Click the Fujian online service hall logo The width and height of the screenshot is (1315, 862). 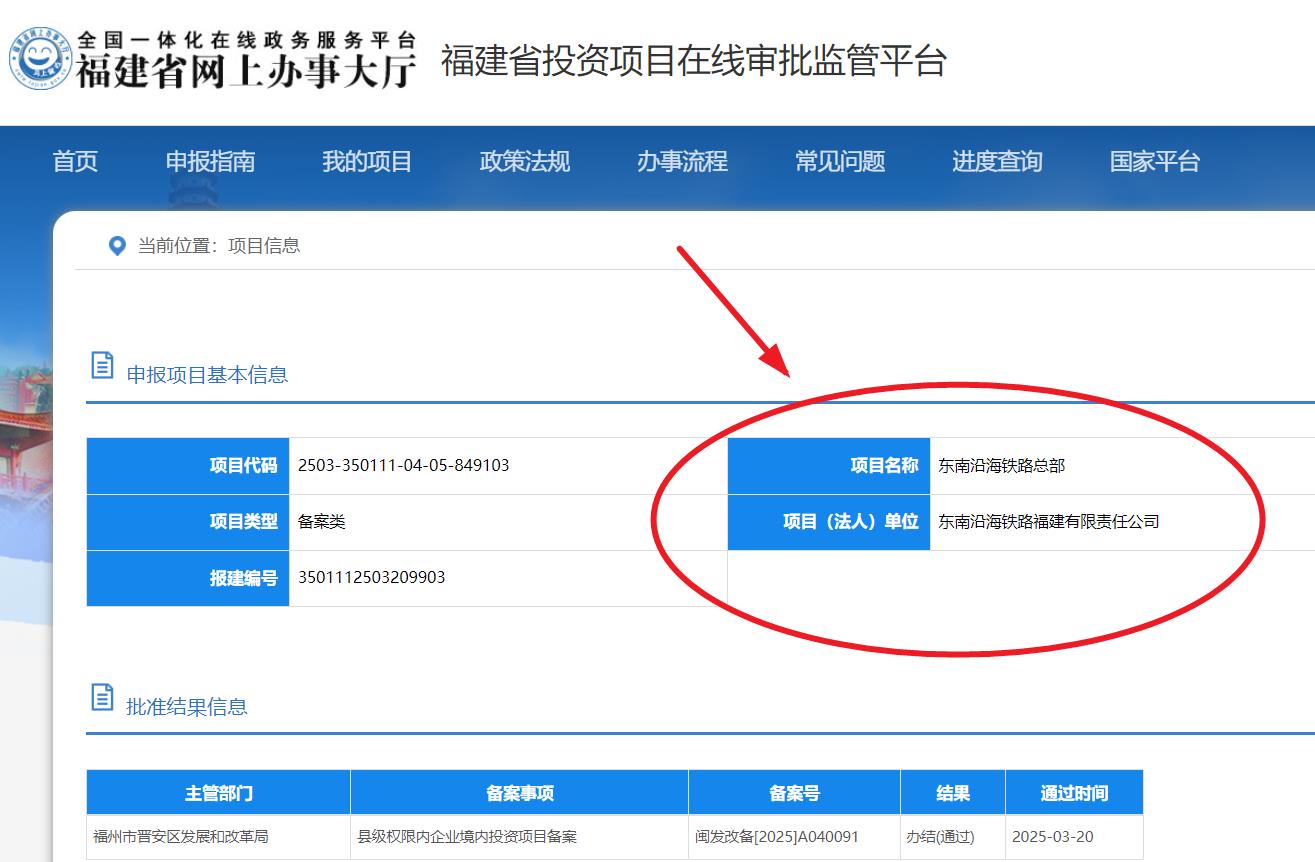click(41, 58)
